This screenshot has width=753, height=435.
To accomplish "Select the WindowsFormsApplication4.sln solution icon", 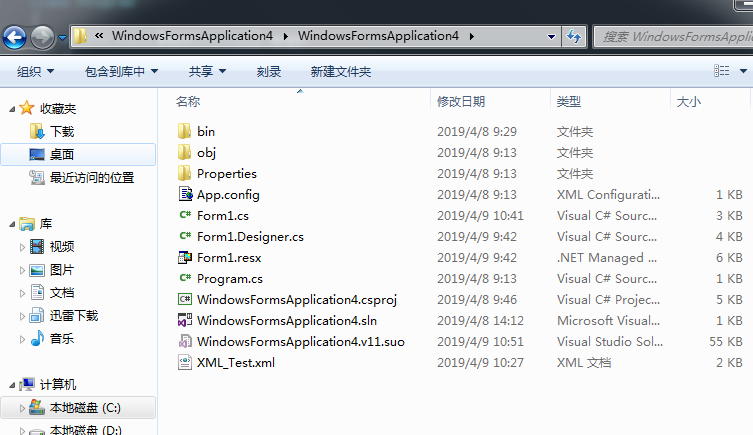I will [185, 320].
